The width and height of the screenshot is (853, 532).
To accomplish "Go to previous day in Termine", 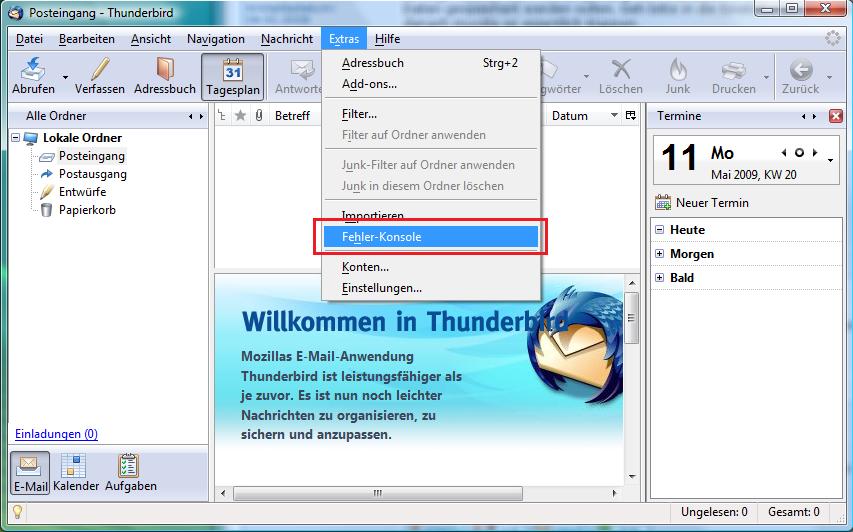I will pyautogui.click(x=783, y=153).
